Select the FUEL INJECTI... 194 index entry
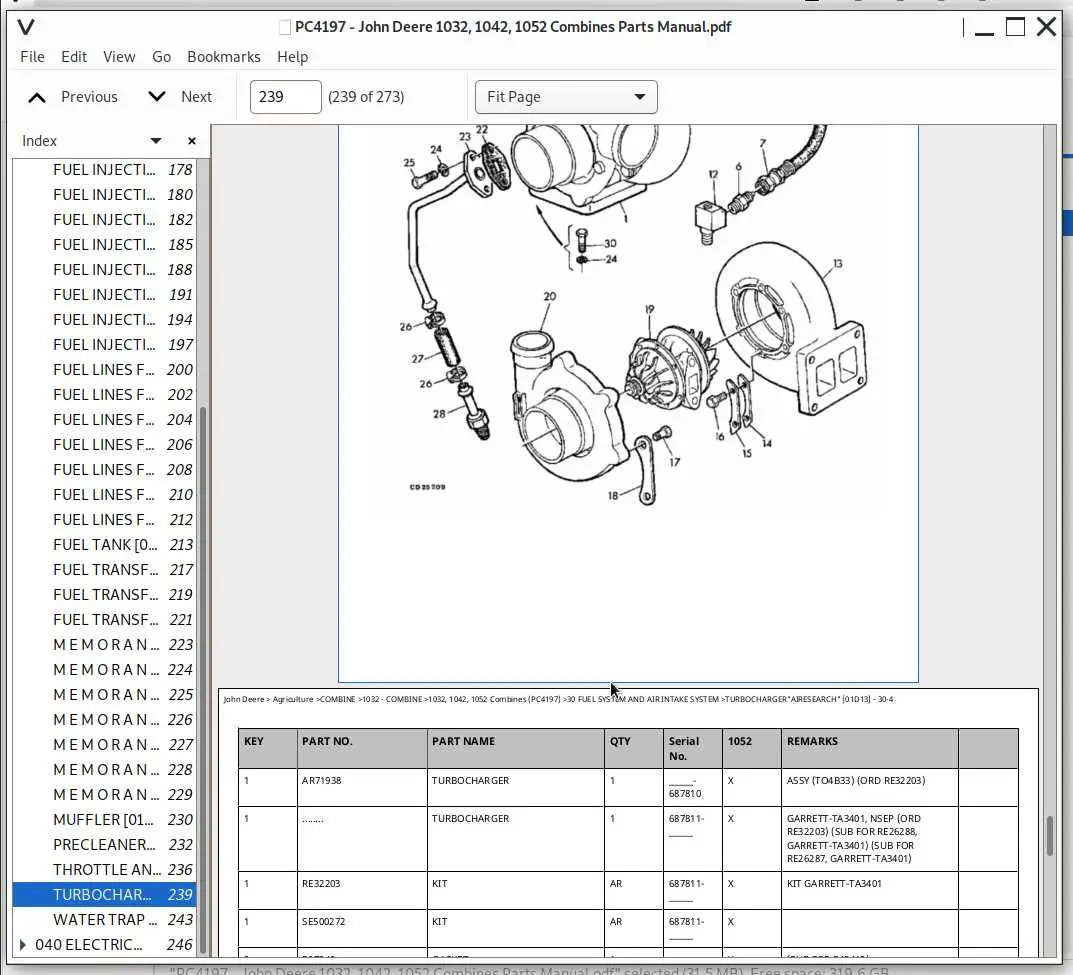1073x975 pixels. click(x=104, y=320)
